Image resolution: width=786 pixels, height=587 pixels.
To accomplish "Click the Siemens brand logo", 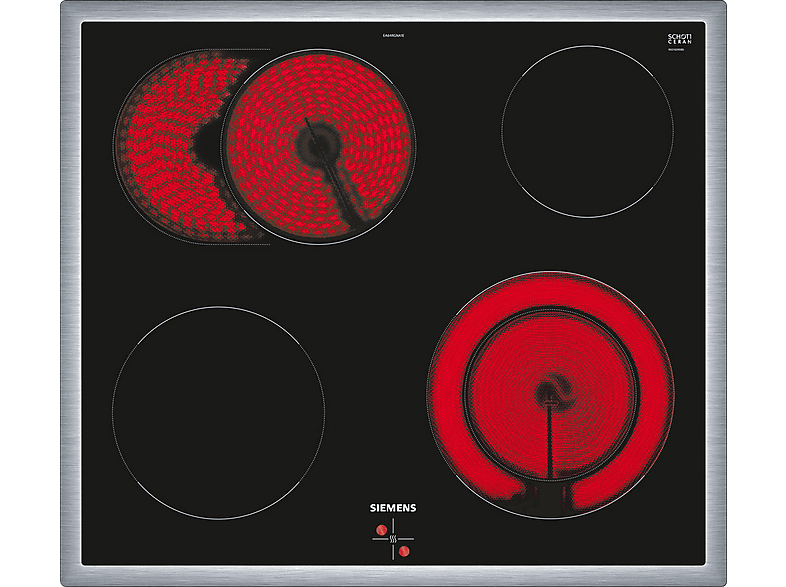I will (392, 507).
